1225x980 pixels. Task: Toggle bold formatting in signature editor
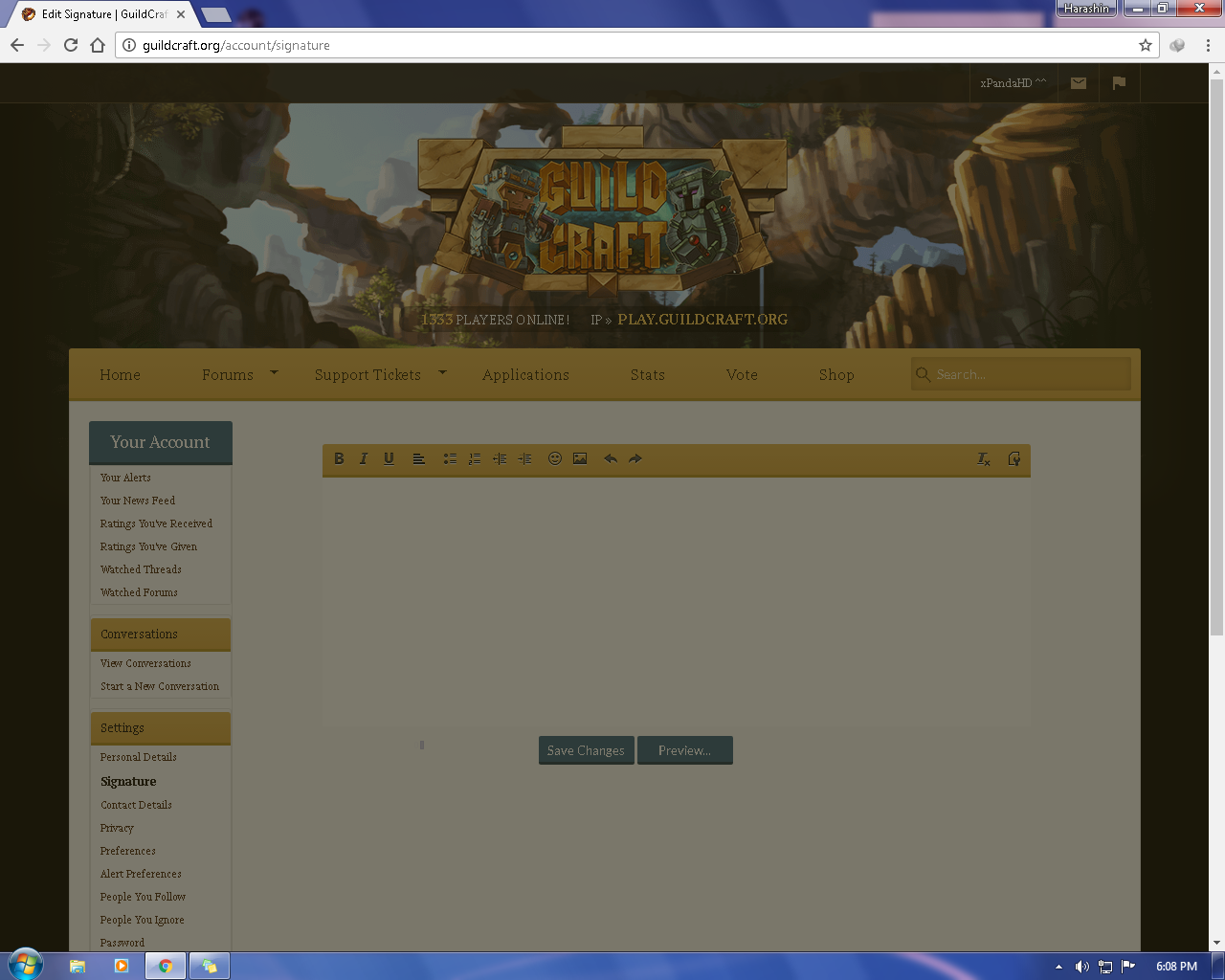click(x=339, y=459)
